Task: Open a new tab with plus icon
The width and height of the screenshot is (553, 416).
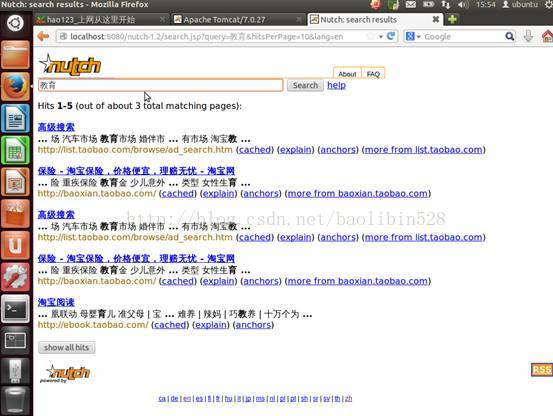Action: click(x=452, y=19)
